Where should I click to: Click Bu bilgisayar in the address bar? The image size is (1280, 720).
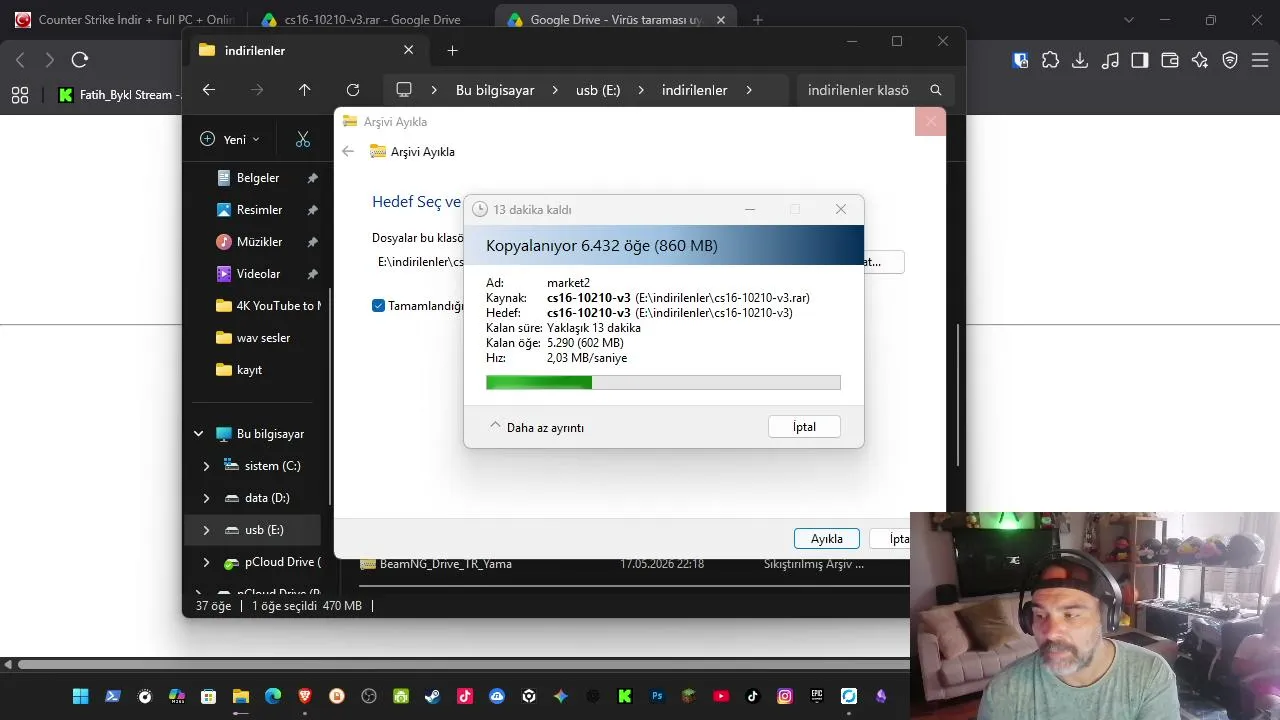tap(495, 90)
